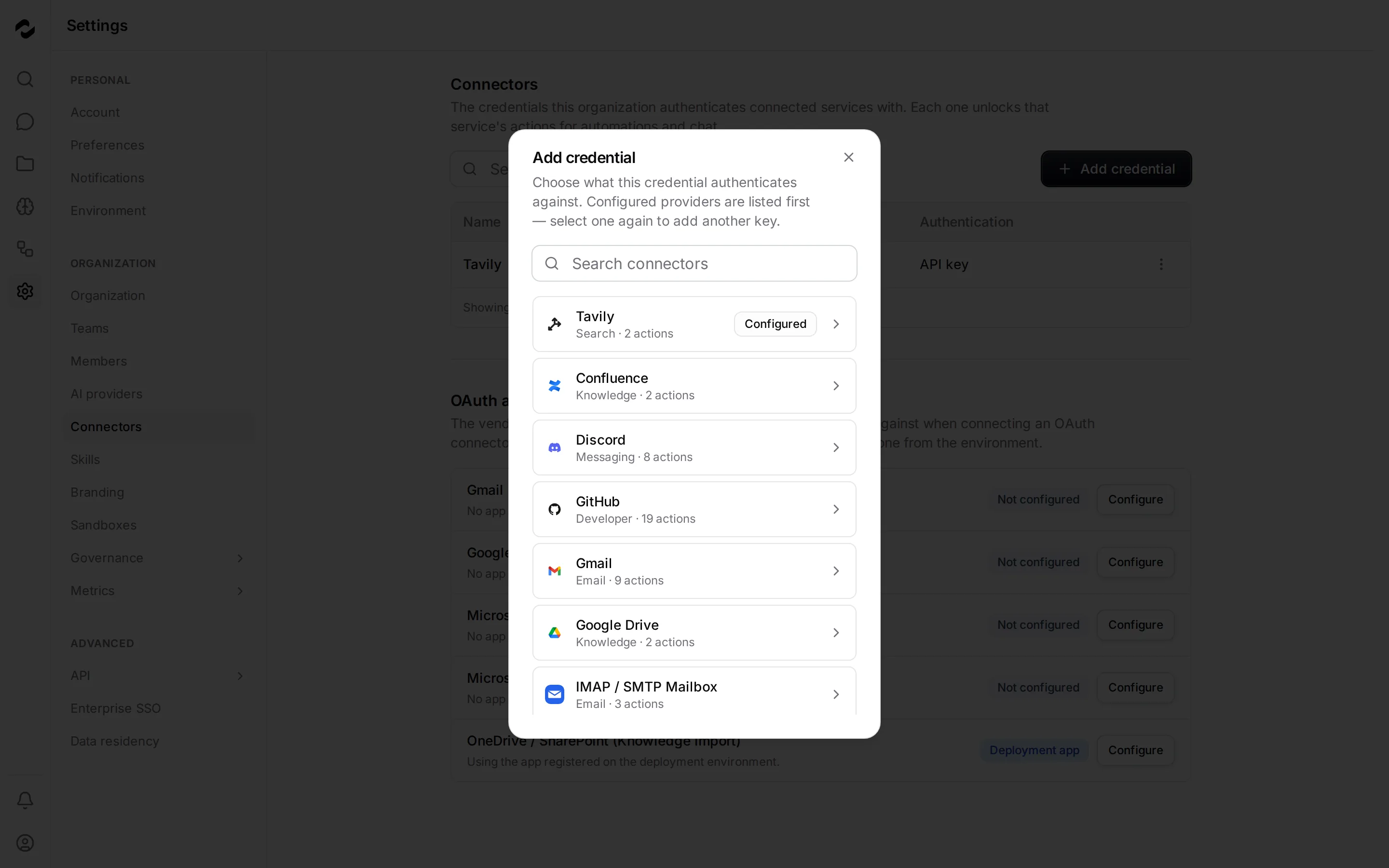This screenshot has height=868, width=1389.
Task: Expand the Metrics submenu
Action: click(x=240, y=591)
